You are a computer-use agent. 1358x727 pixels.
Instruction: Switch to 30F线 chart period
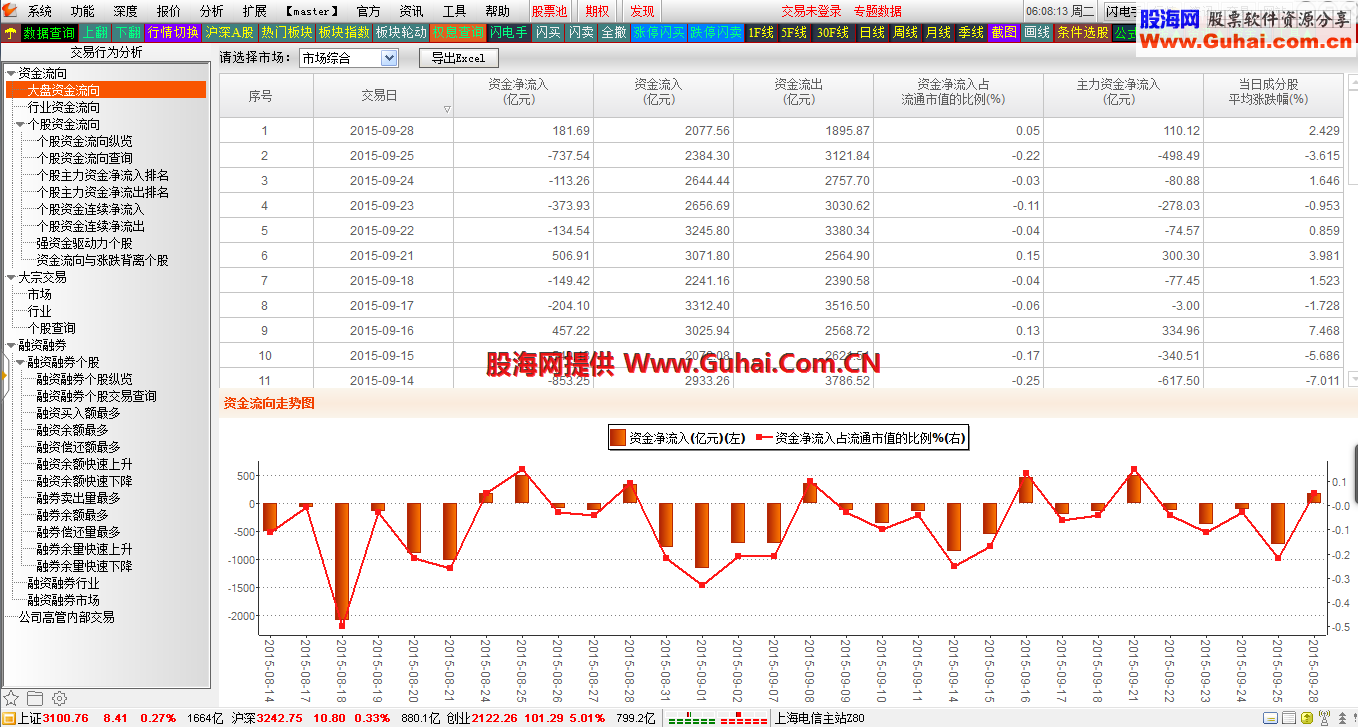[833, 32]
